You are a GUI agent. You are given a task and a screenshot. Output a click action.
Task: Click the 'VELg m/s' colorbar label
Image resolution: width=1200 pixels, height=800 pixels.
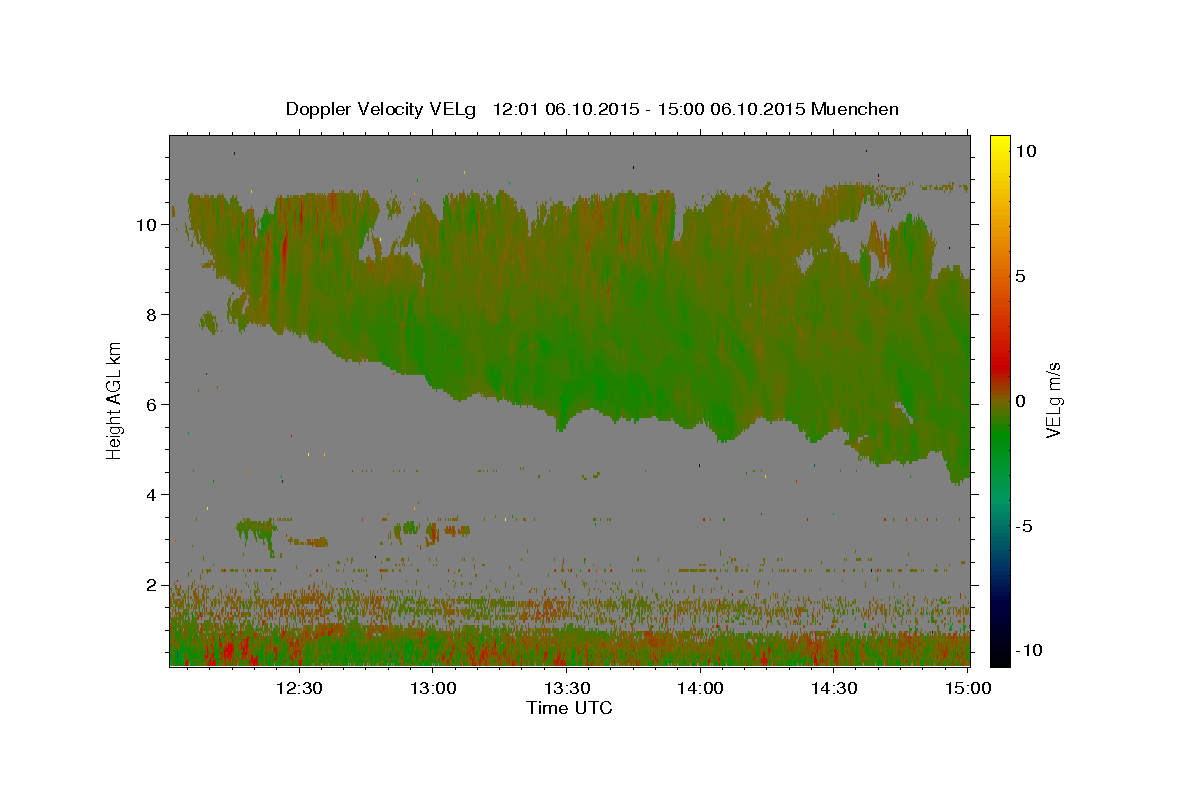click(x=1052, y=400)
